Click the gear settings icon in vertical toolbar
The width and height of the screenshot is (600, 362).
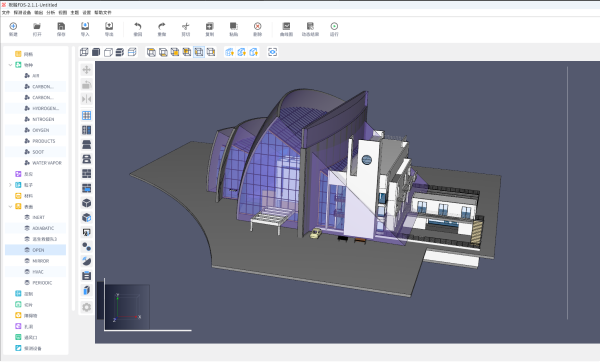[x=86, y=307]
